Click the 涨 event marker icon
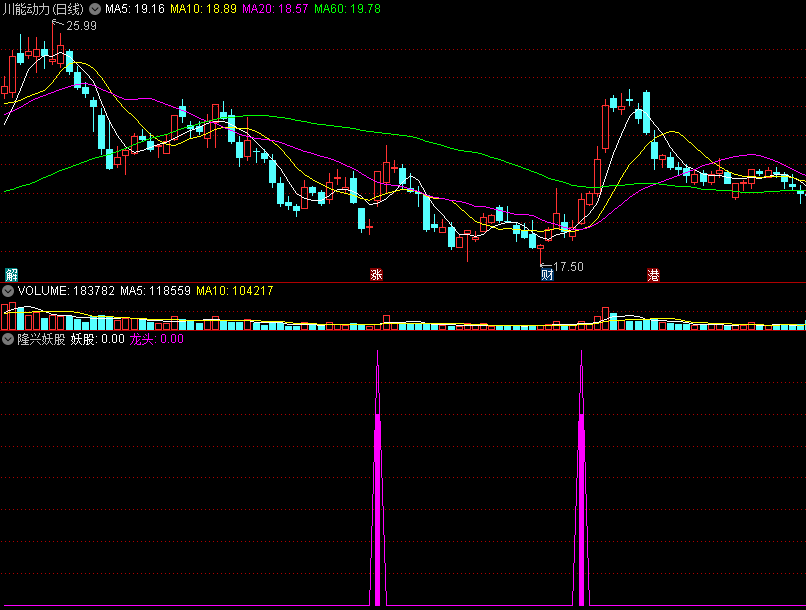806x610 pixels. (x=376, y=275)
